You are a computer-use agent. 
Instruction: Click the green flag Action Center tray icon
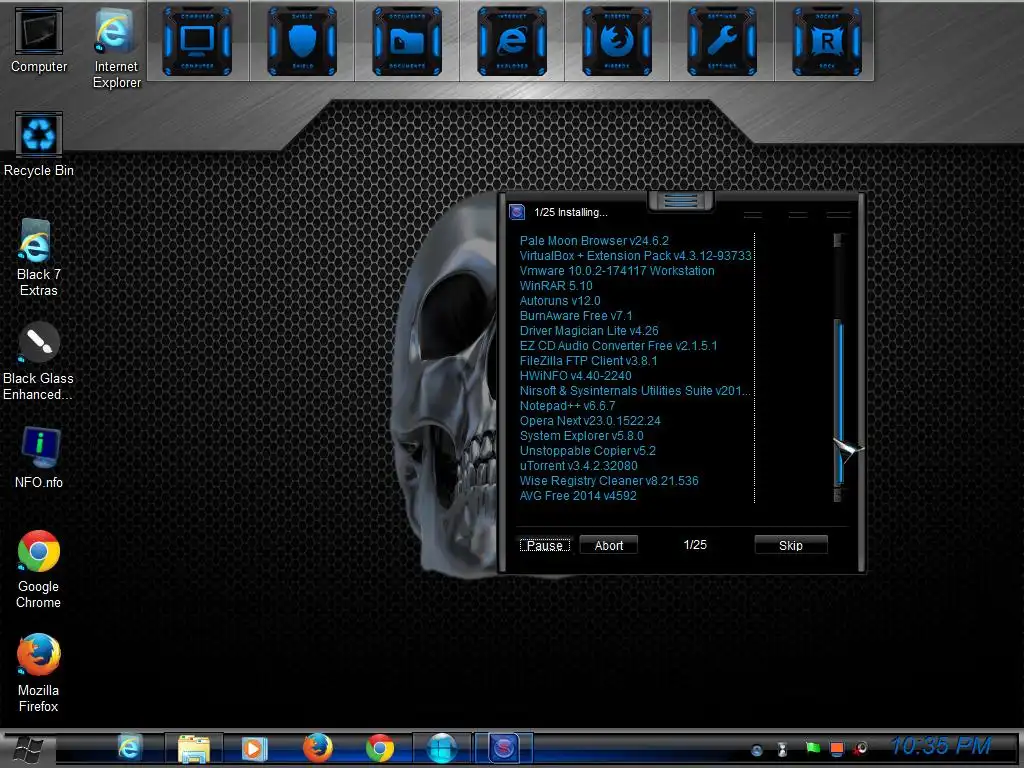pyautogui.click(x=812, y=748)
